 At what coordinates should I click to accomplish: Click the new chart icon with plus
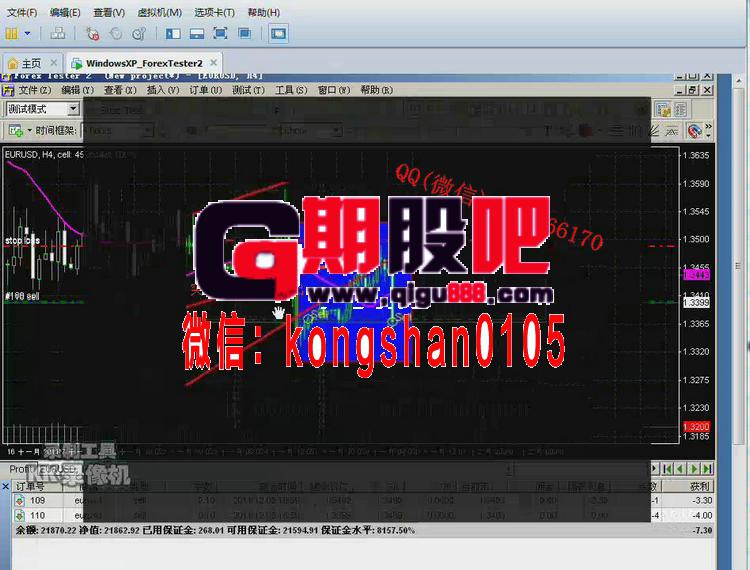[x=15, y=130]
